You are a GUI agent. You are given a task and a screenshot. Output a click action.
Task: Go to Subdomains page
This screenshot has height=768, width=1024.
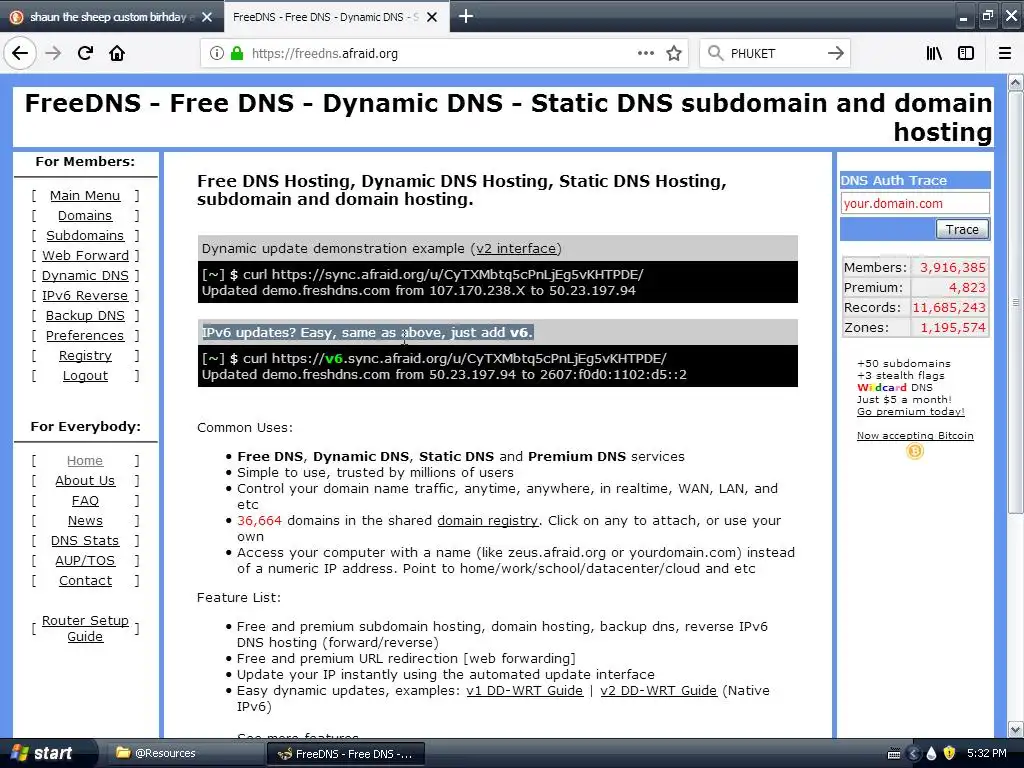(85, 235)
